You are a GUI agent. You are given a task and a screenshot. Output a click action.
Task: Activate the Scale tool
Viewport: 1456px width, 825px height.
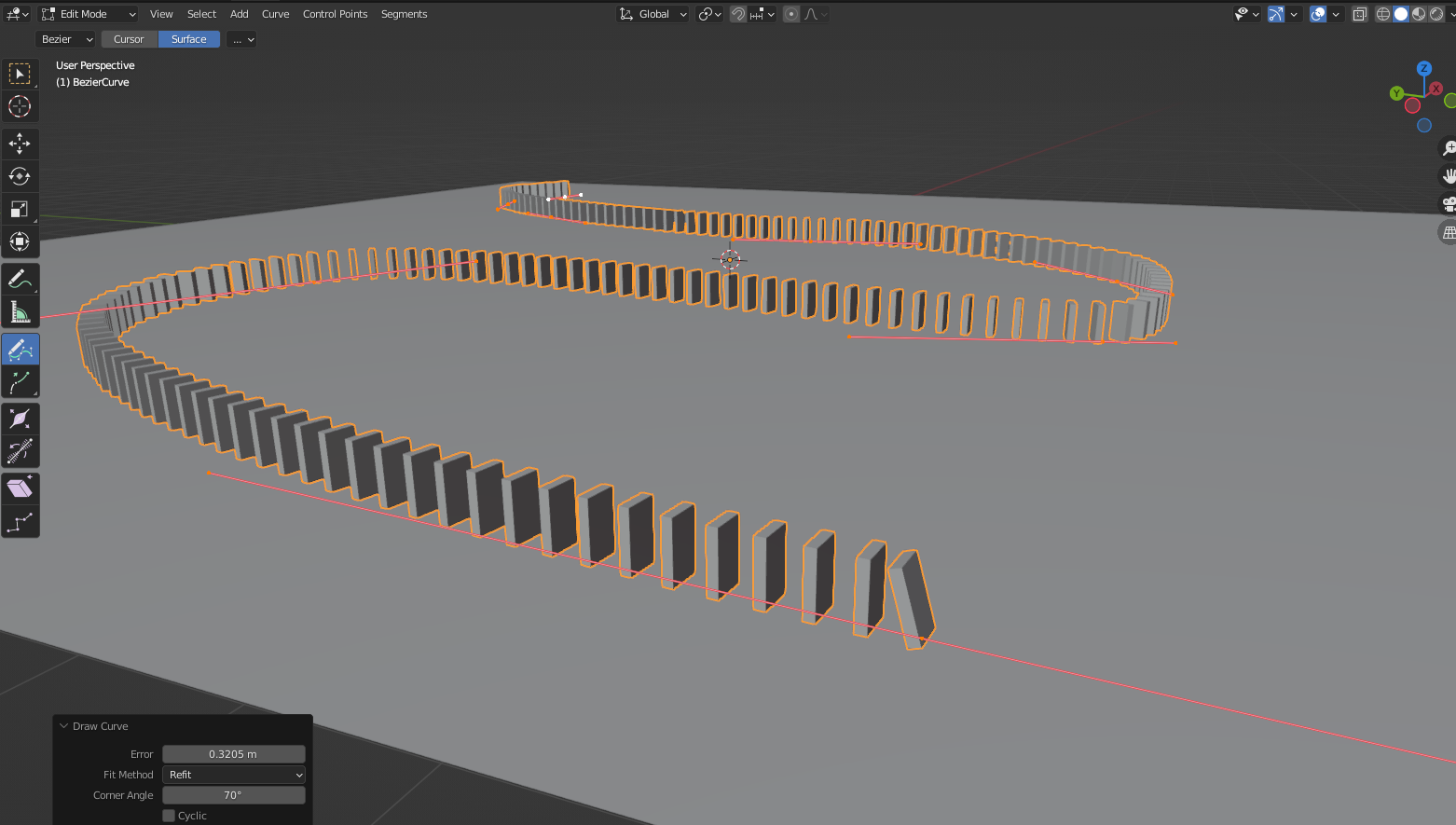20,209
